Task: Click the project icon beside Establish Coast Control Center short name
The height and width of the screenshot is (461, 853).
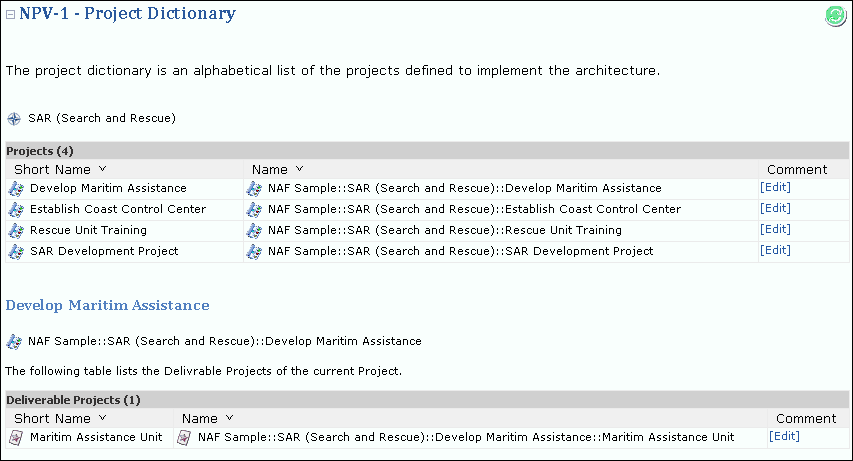Action: point(16,209)
